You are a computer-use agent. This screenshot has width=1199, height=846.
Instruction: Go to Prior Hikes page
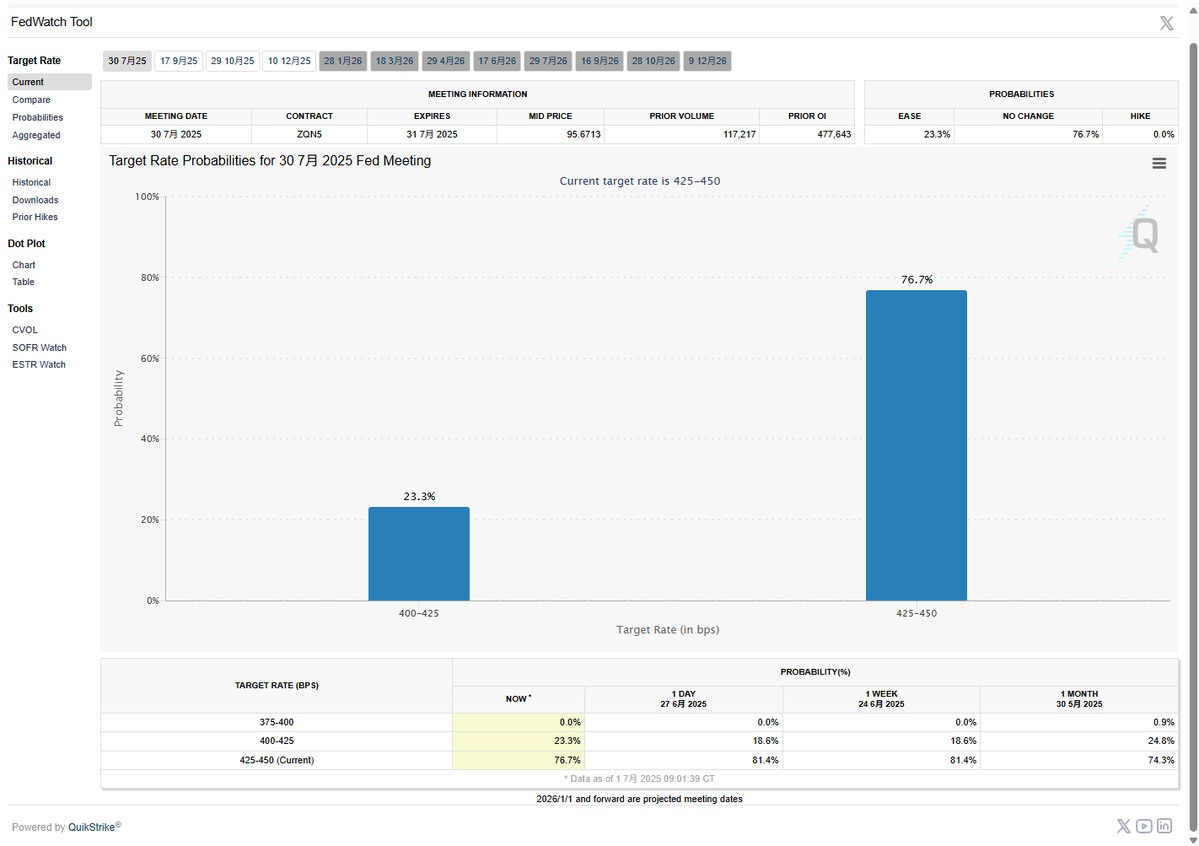34,217
